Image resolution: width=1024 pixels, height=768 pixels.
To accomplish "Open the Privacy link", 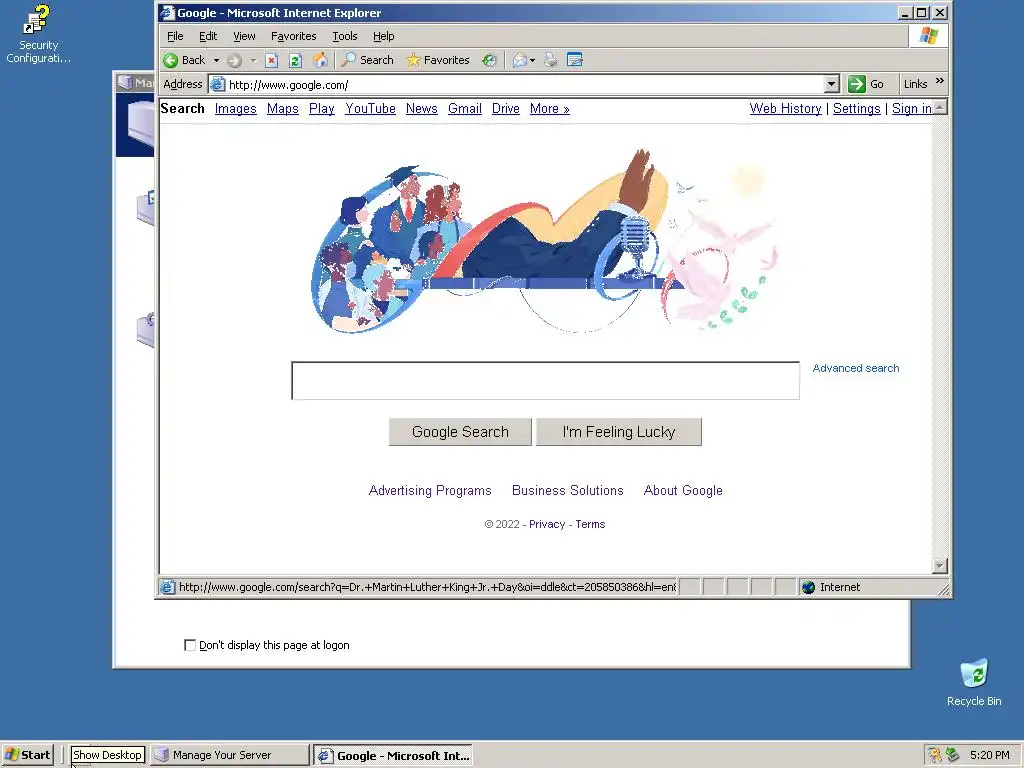I will click(547, 524).
